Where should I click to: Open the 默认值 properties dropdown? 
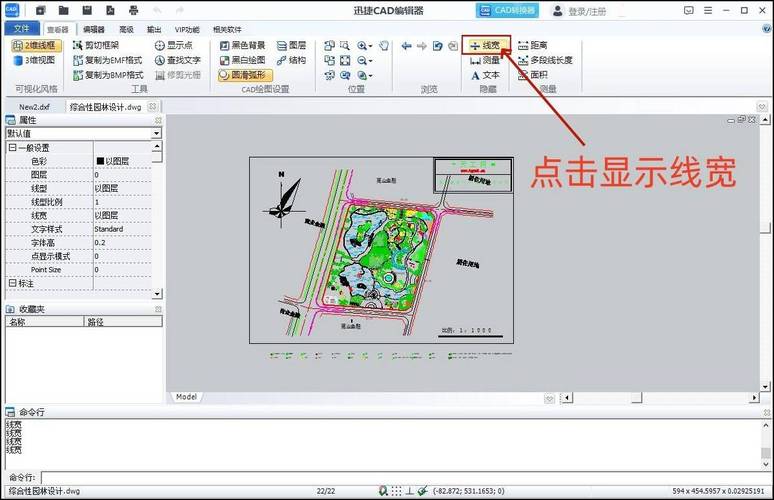[x=156, y=133]
